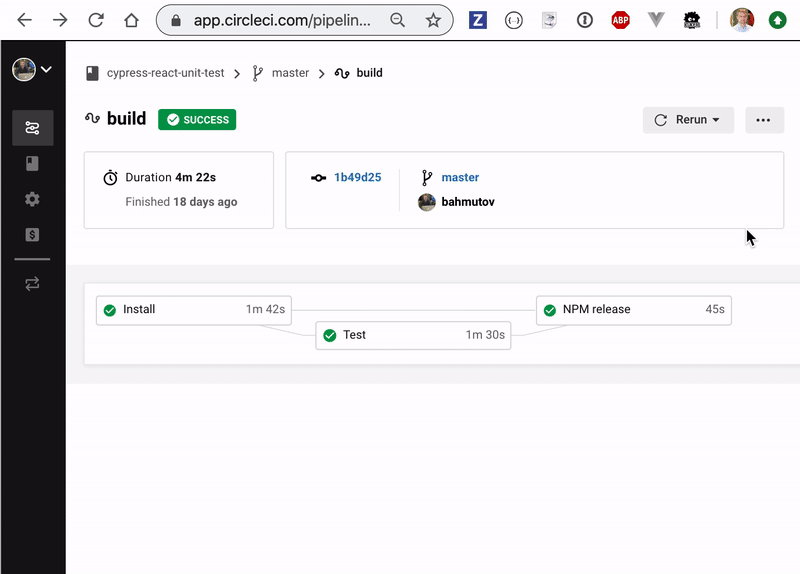Click the "1m 30s" Test duration
This screenshot has height=574, width=800.
tap(485, 335)
